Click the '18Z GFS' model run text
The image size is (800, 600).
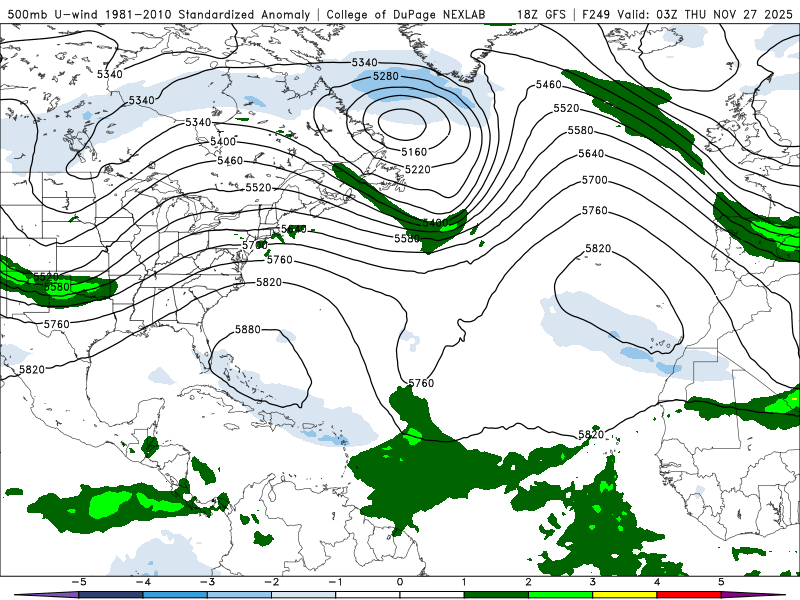(541, 14)
